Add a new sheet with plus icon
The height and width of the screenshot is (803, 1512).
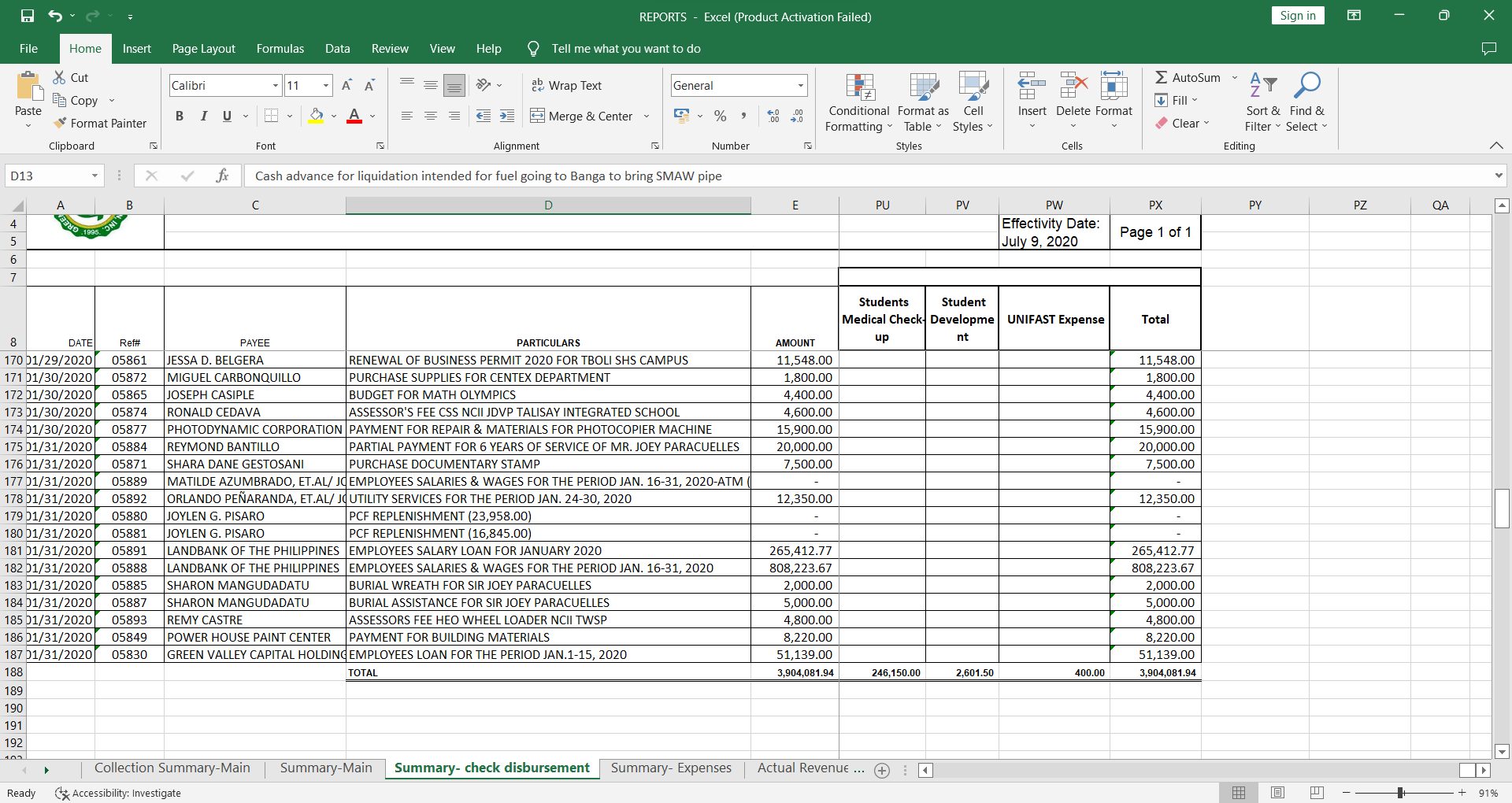point(882,771)
